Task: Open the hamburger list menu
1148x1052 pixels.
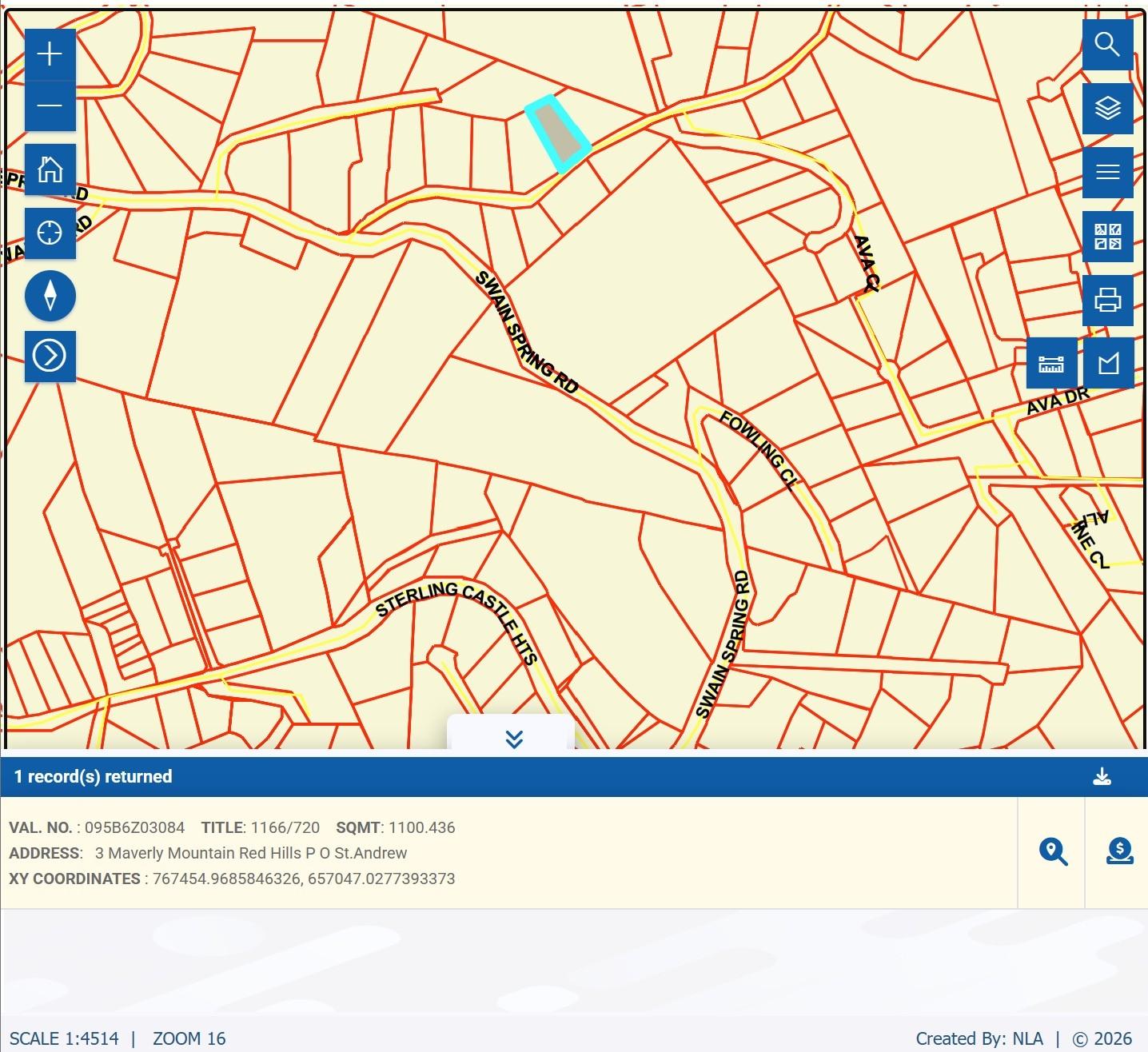Action: (x=1107, y=173)
